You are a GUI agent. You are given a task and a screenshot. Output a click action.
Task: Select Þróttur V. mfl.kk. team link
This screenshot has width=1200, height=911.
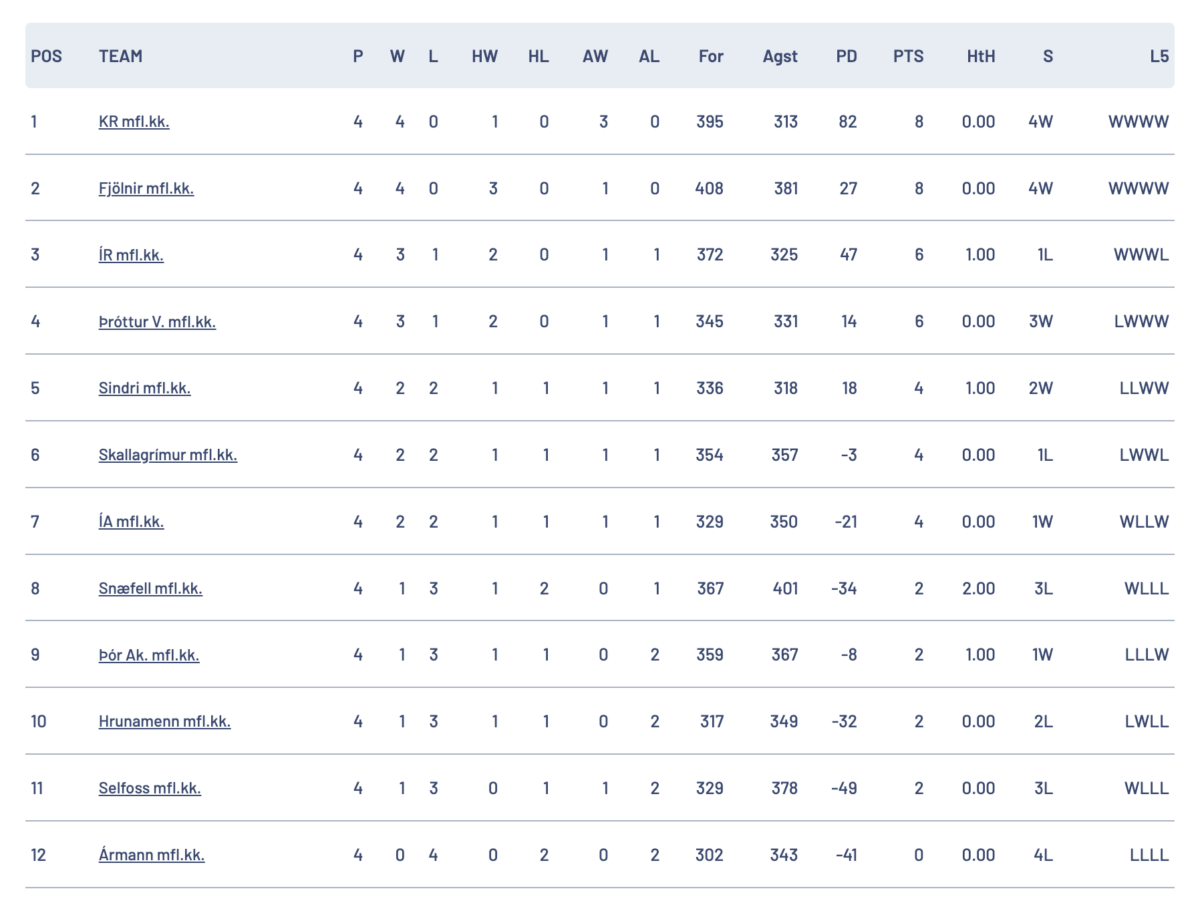[x=157, y=322]
